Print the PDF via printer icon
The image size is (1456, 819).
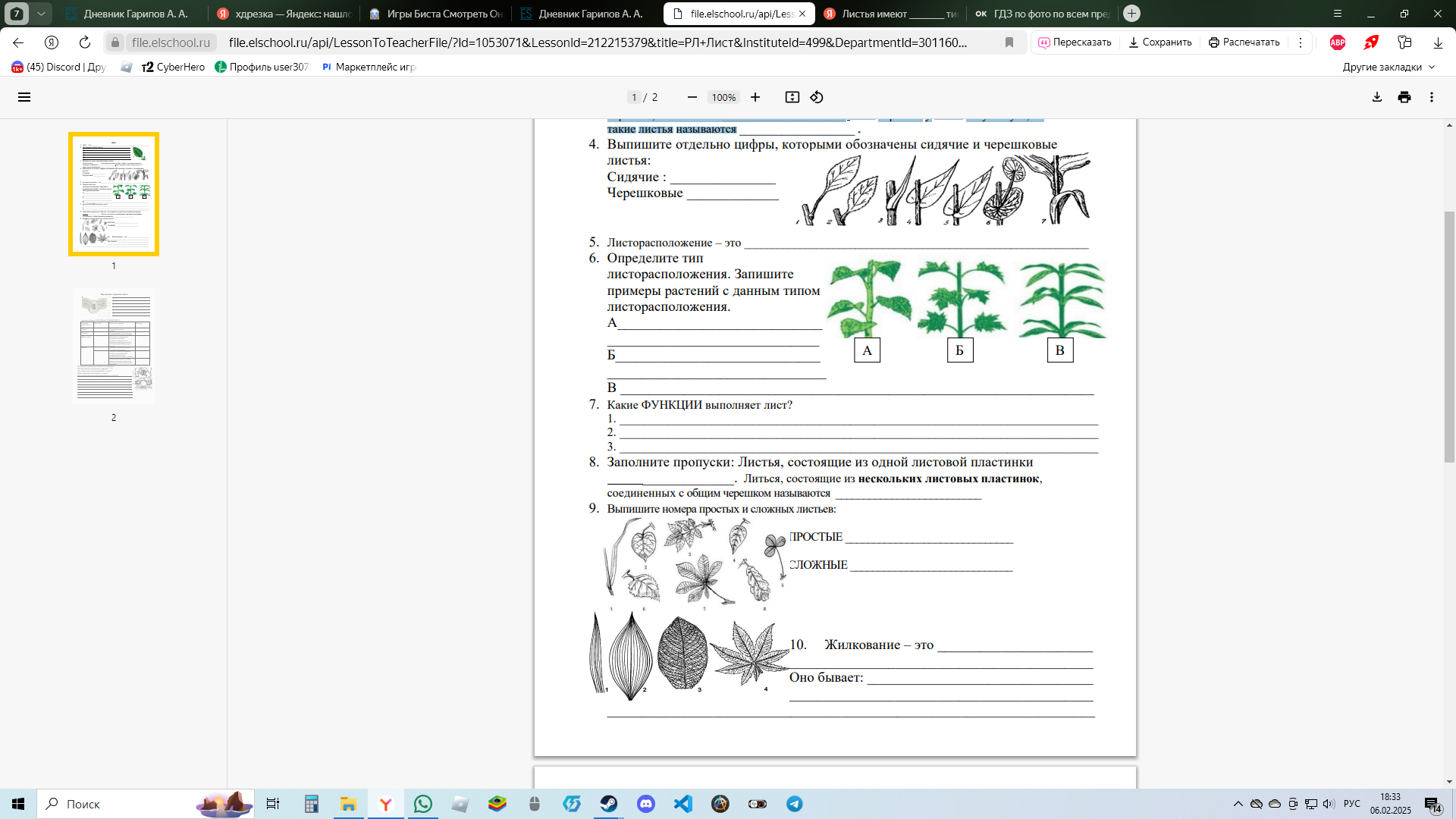point(1404,97)
